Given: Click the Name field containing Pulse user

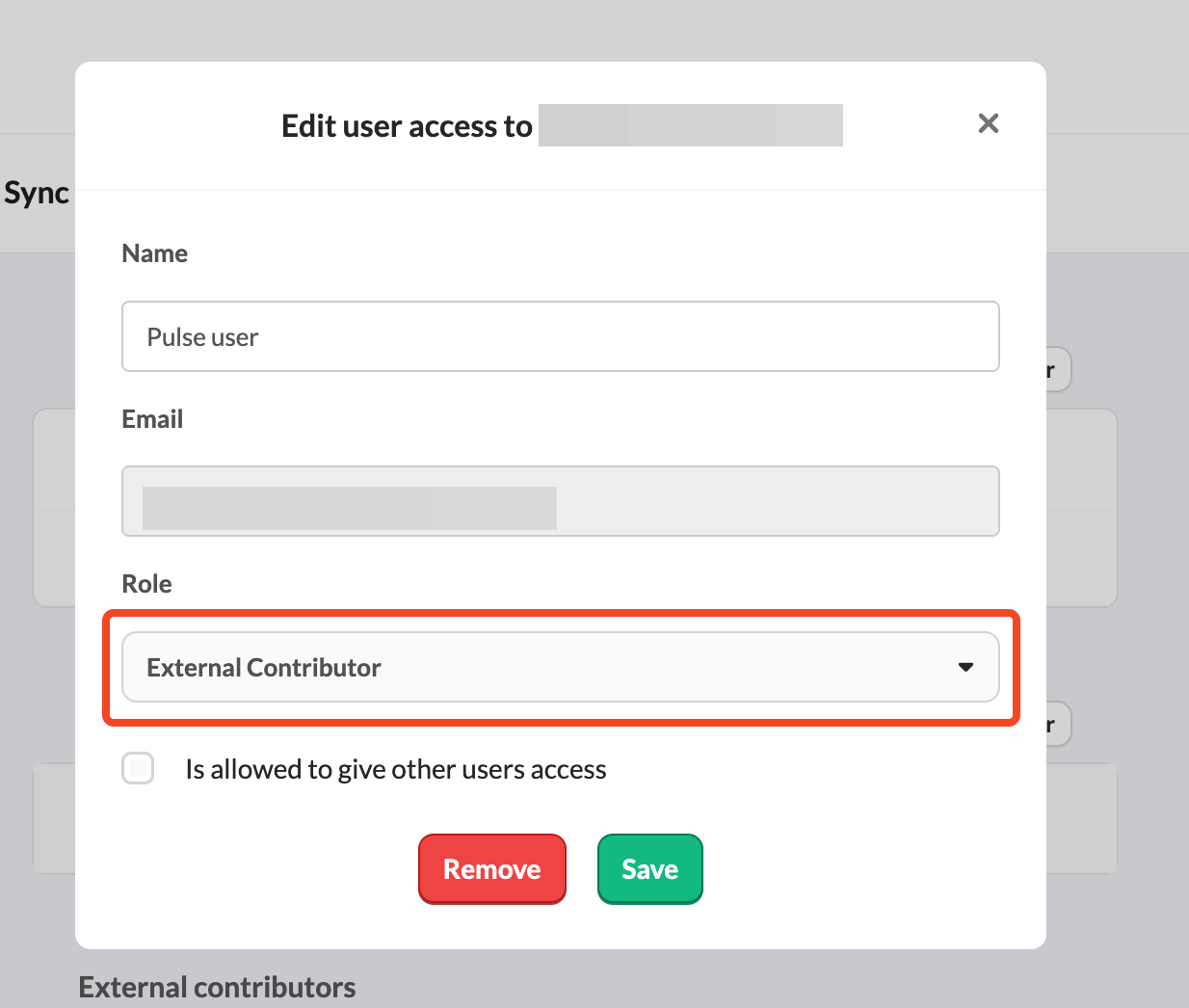Looking at the screenshot, I should (560, 336).
